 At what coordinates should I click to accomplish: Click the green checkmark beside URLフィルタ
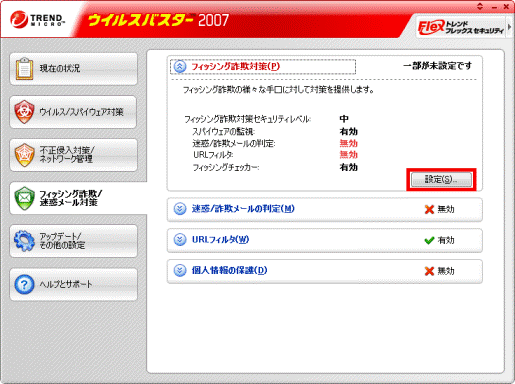point(429,240)
